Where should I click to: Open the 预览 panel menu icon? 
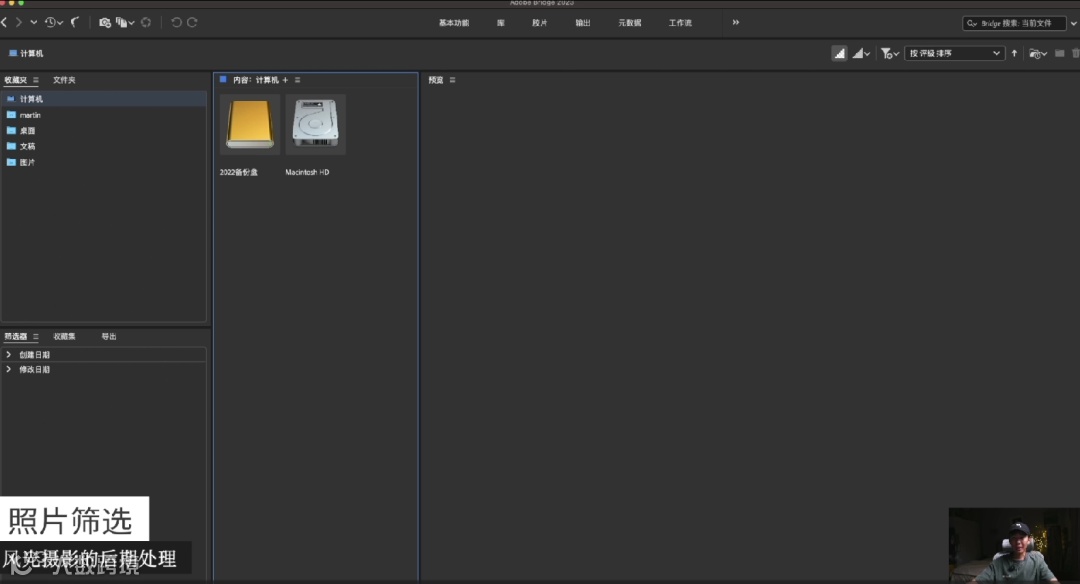[453, 80]
